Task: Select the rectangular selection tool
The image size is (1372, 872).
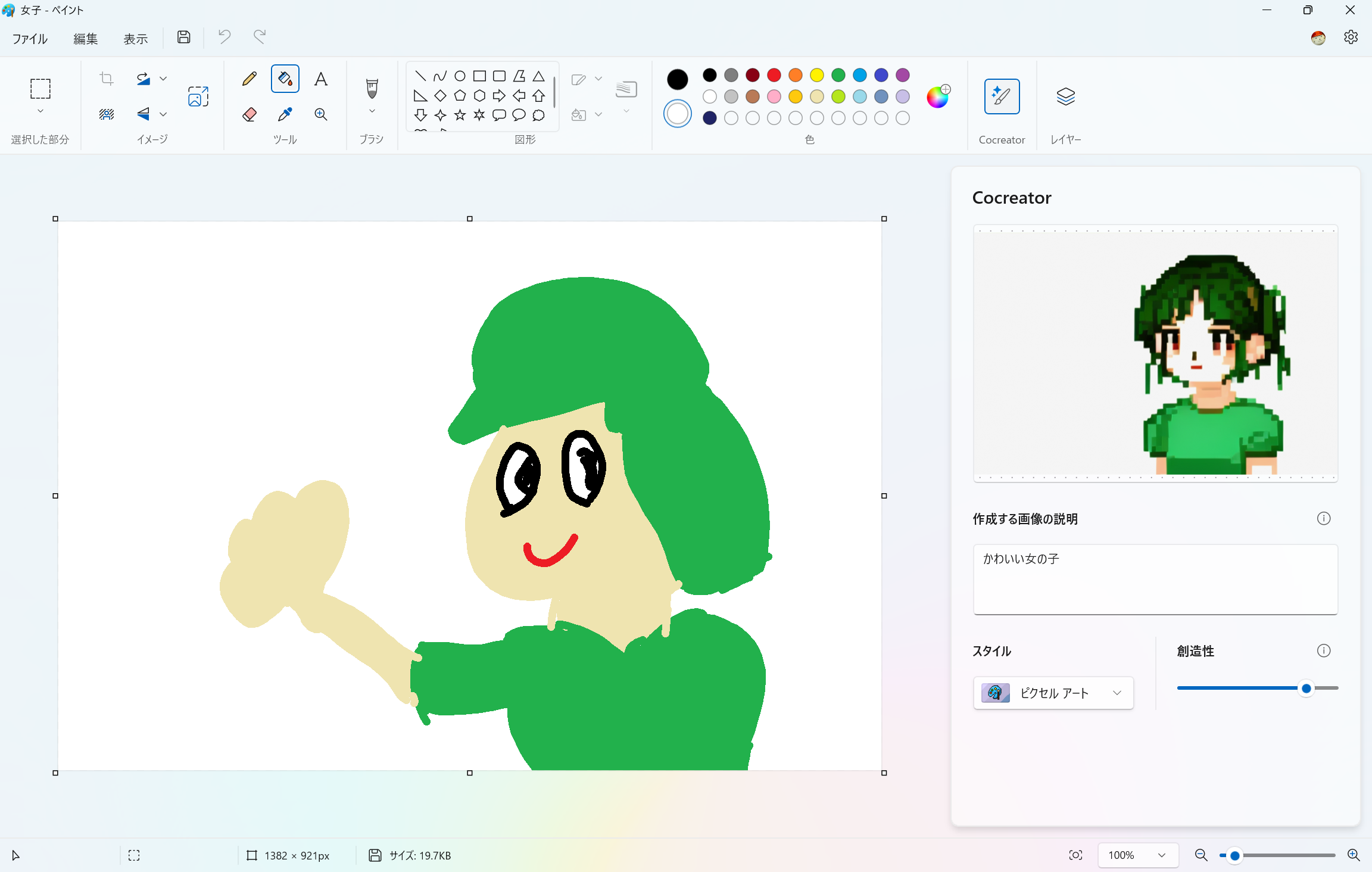Action: point(40,89)
